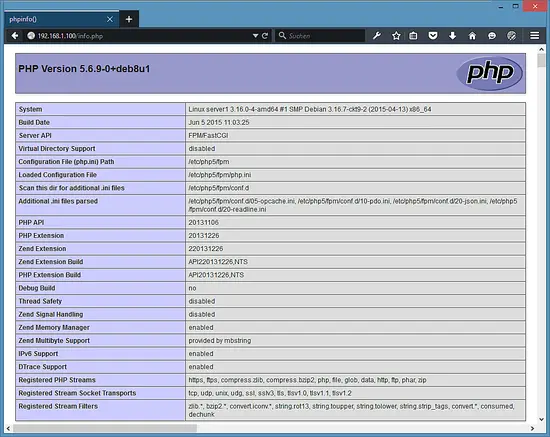Click the Registered Stream Socket Transports label
The height and width of the screenshot is (437, 550).
click(x=77, y=393)
